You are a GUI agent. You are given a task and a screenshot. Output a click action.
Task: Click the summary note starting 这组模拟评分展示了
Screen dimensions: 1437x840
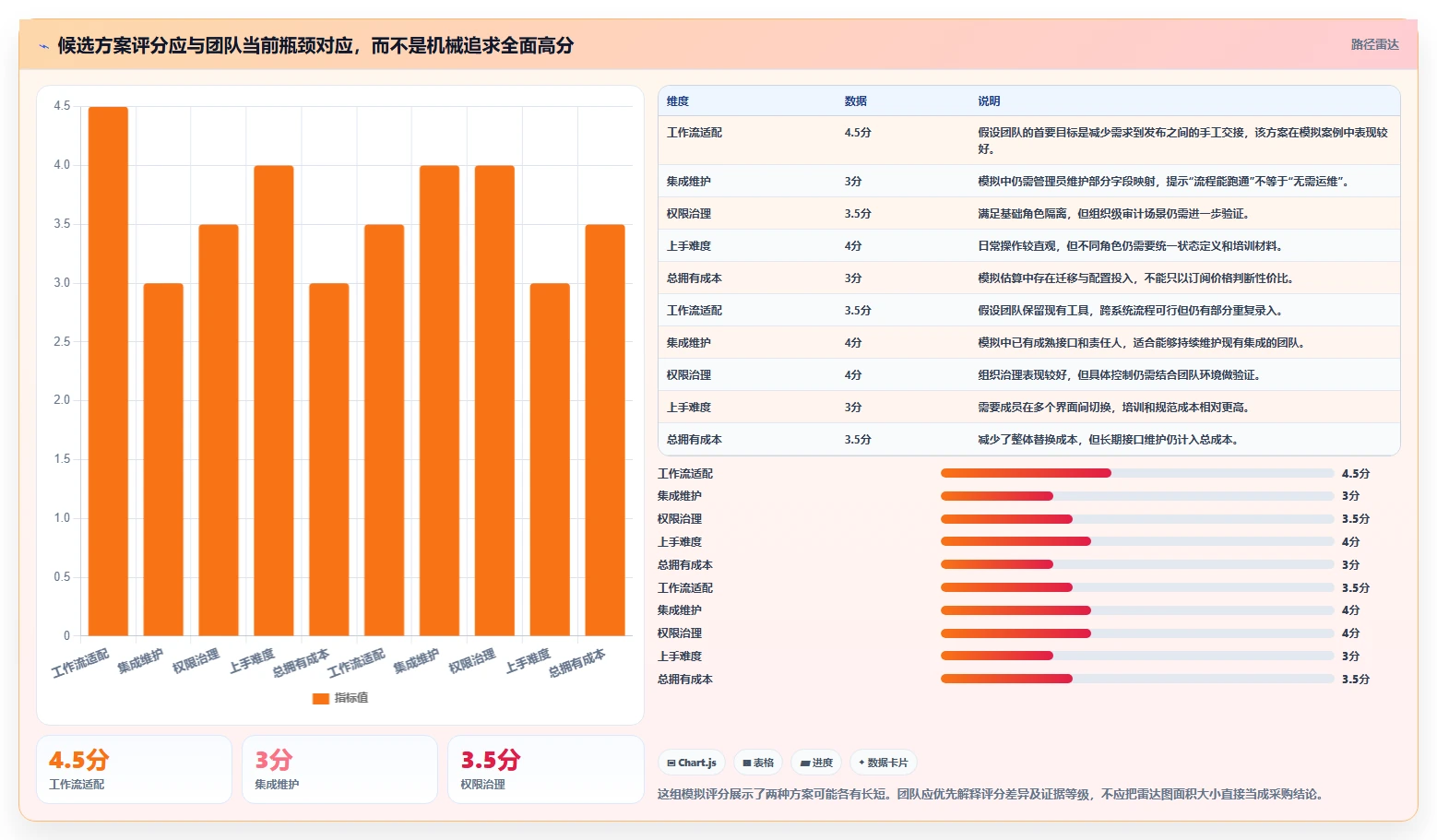(992, 794)
